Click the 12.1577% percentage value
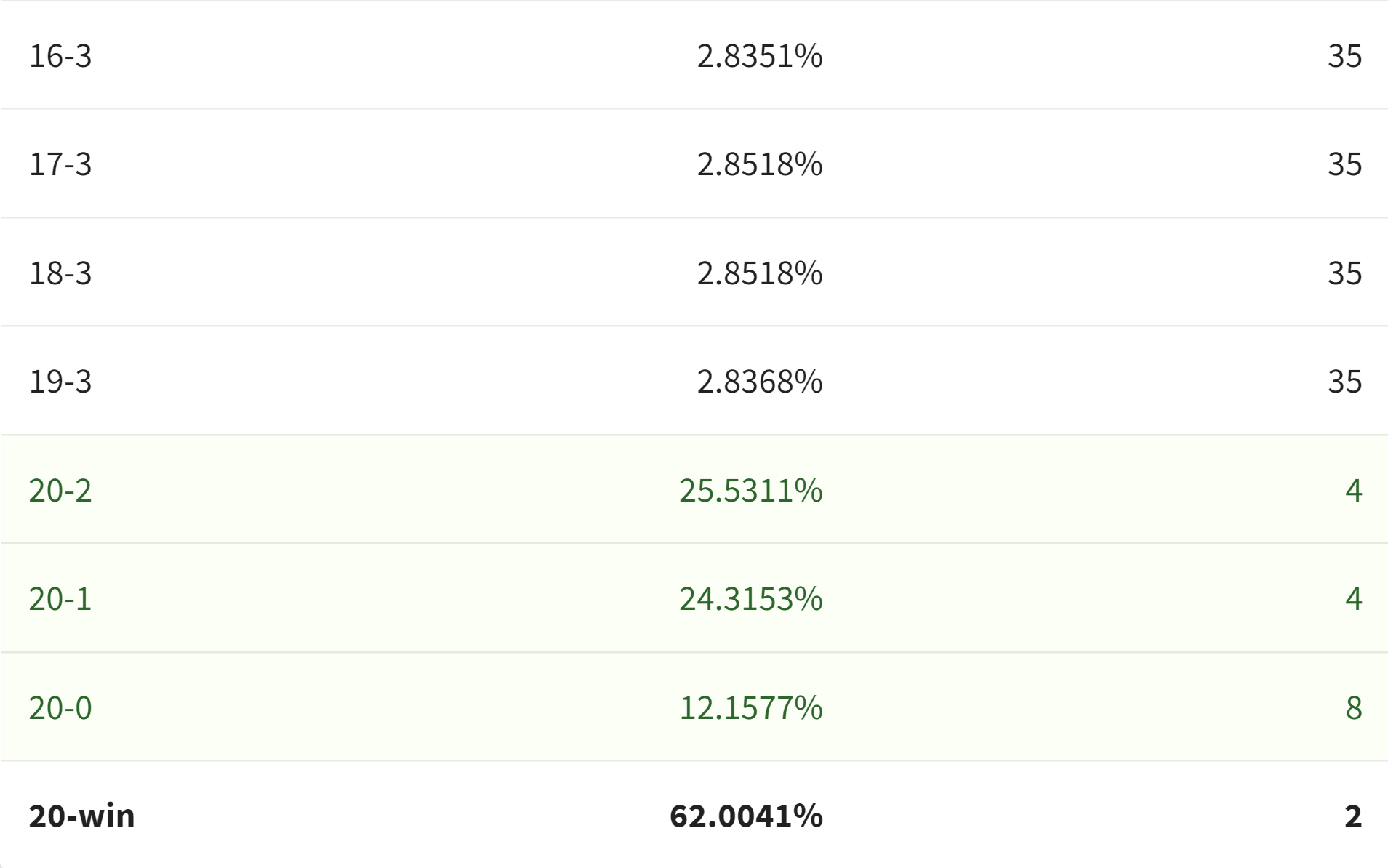The image size is (1388, 868). click(x=751, y=708)
